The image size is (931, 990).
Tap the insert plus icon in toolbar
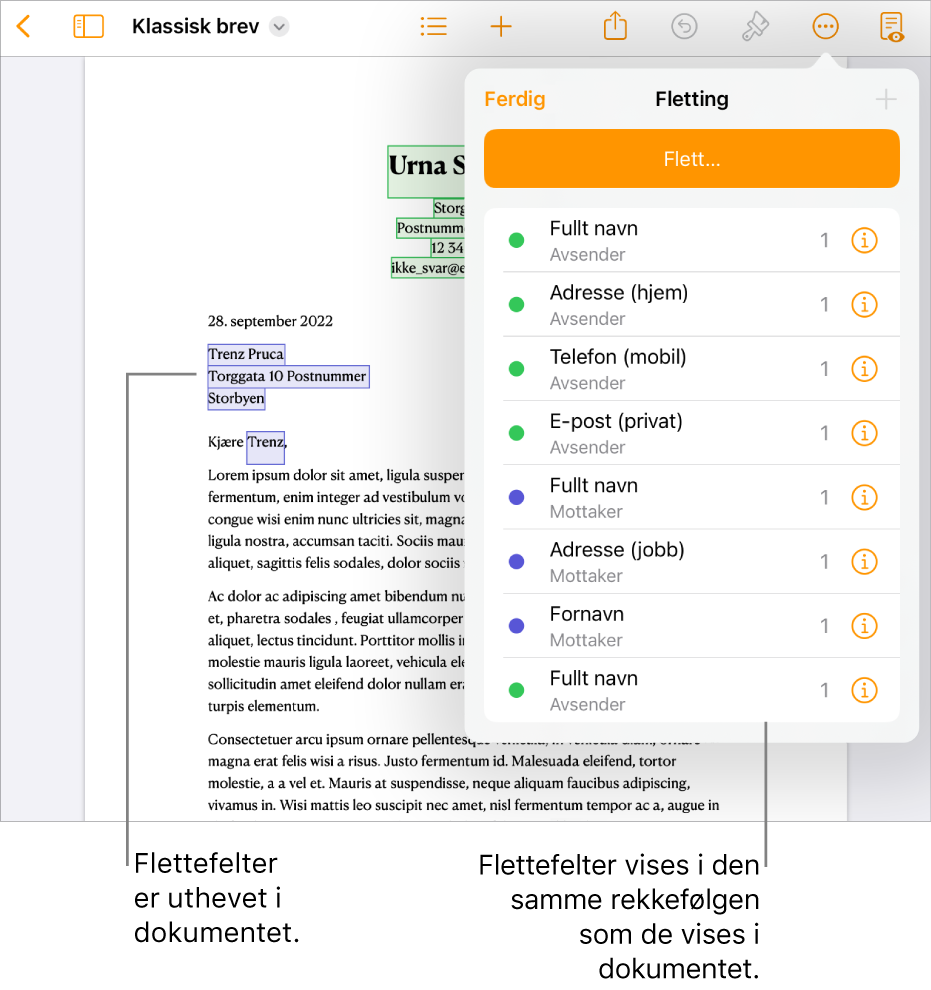pos(501,27)
